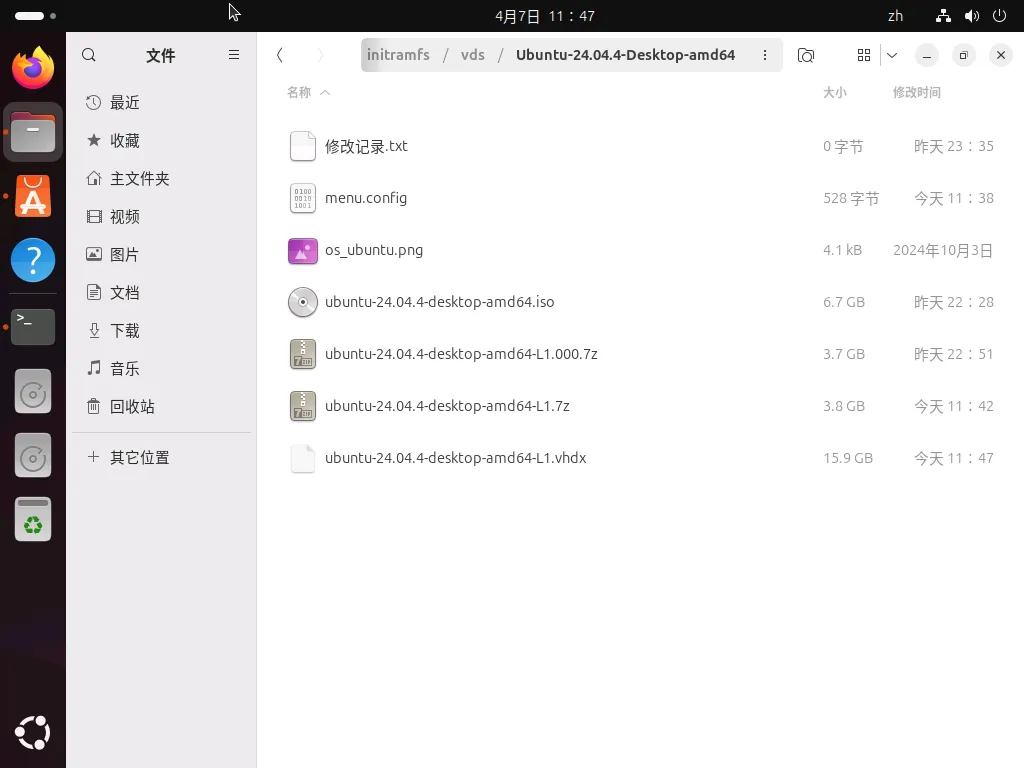
Task: Open the clock calendar at 4月7日 11:47
Action: [545, 16]
